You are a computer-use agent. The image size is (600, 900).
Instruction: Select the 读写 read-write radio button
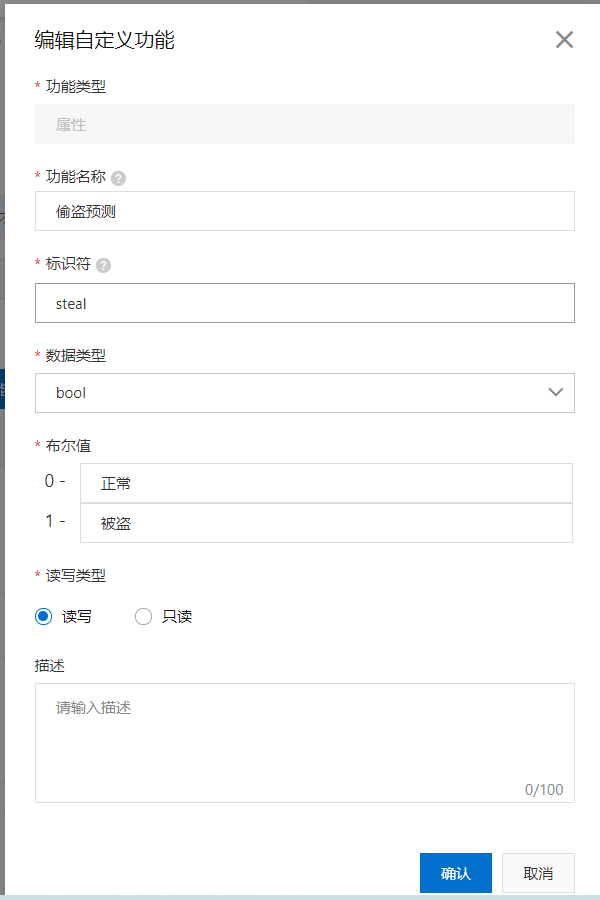42,616
